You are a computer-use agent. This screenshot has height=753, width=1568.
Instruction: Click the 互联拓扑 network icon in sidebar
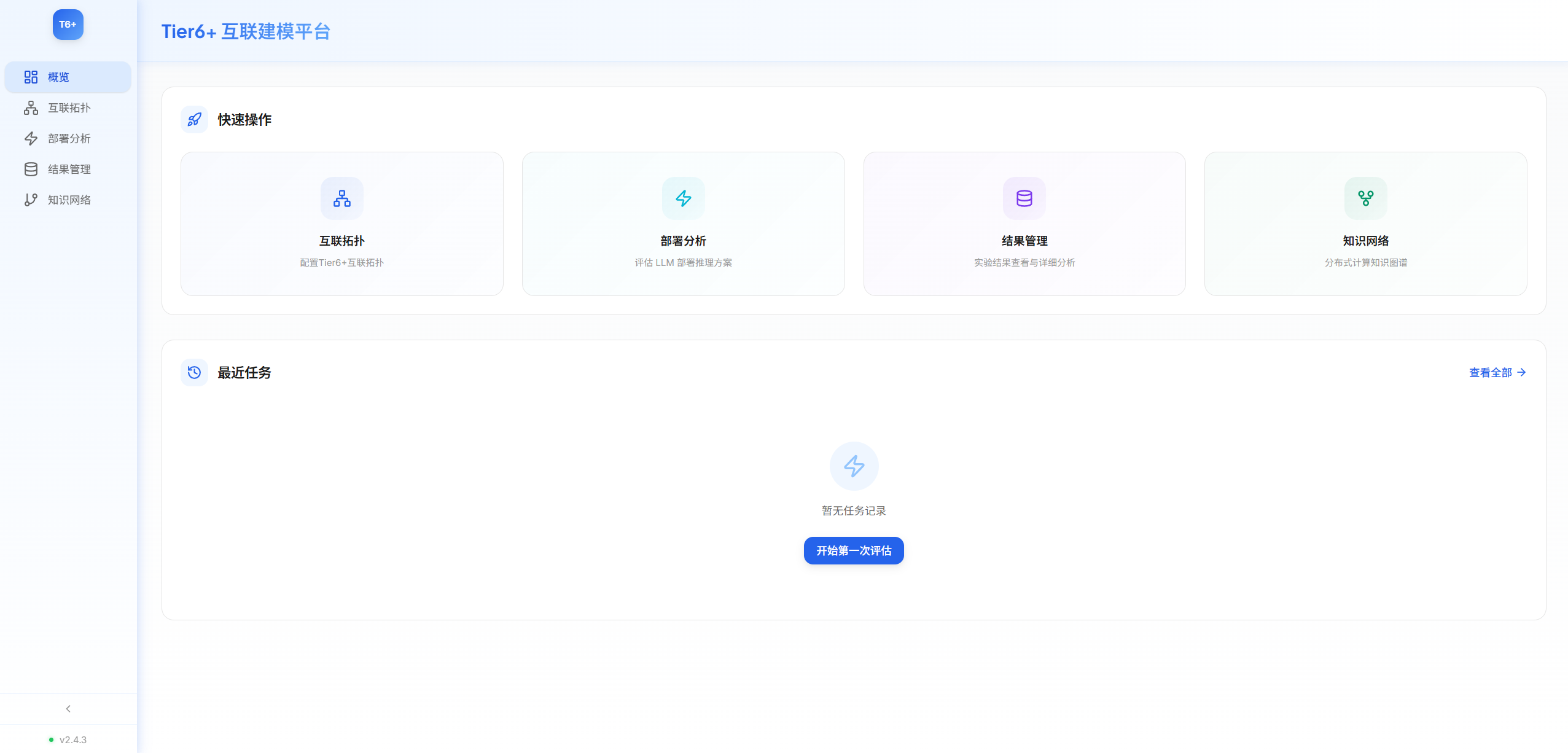(x=31, y=108)
